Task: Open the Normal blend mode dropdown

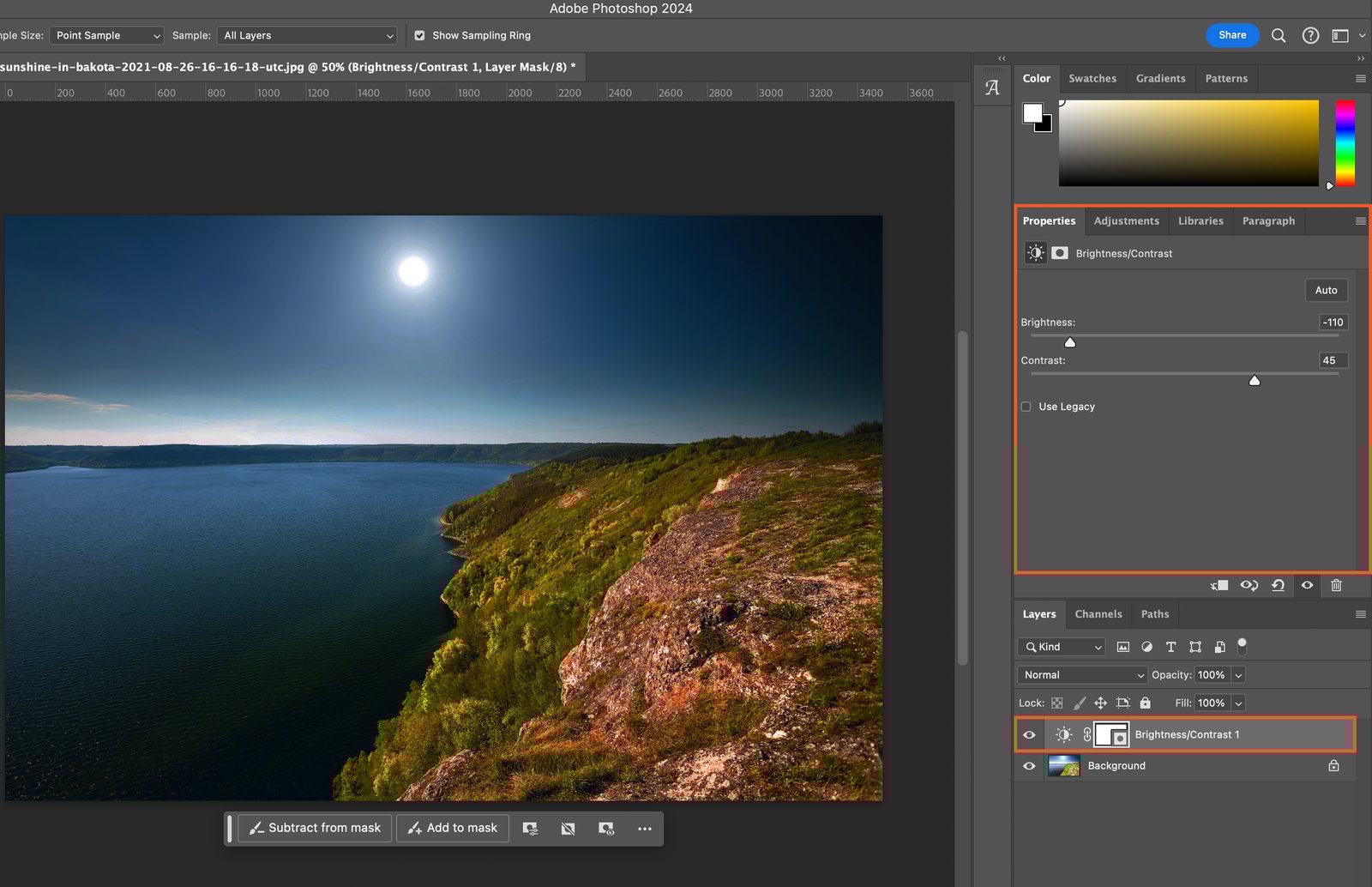Action: (1082, 675)
